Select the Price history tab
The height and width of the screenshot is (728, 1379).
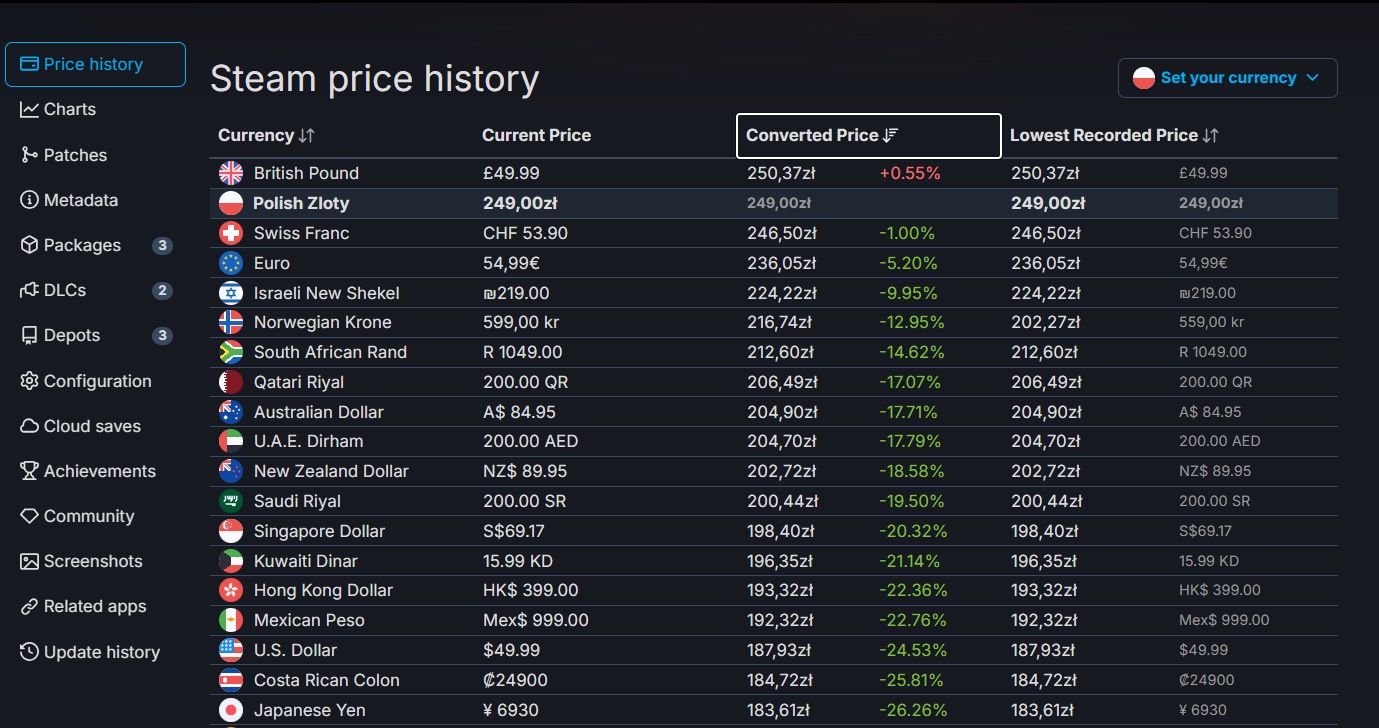tap(95, 64)
